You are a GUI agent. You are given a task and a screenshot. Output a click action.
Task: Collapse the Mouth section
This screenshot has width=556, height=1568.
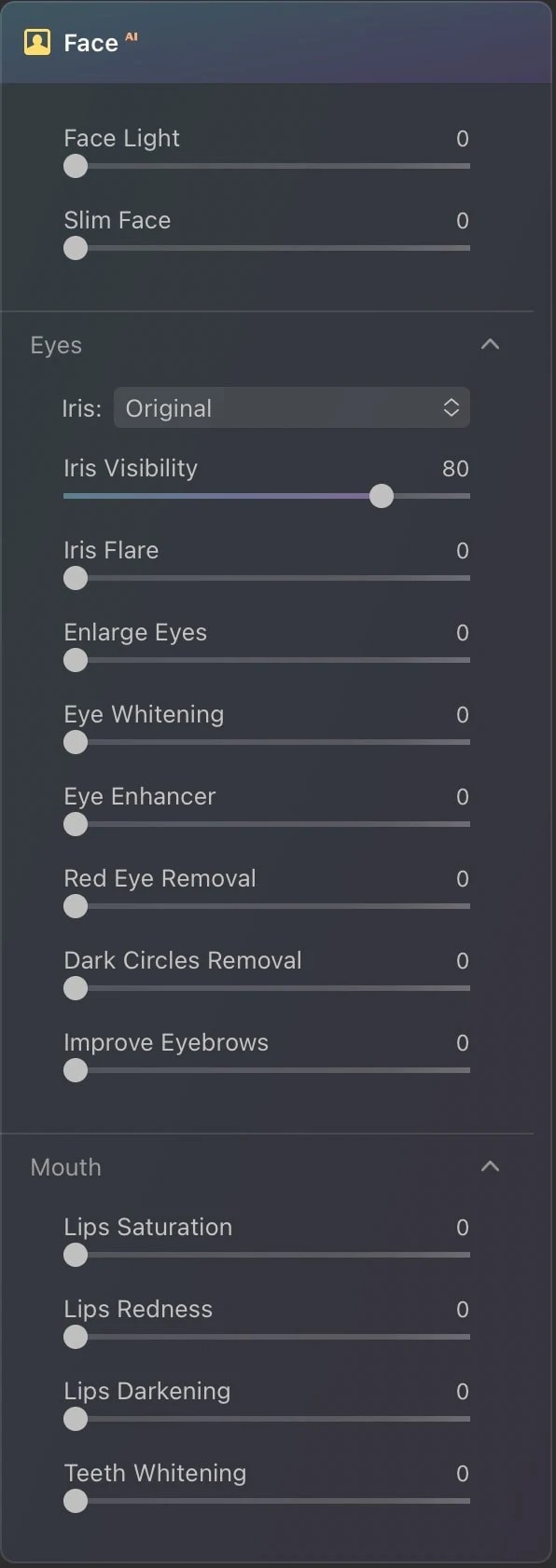490,1166
